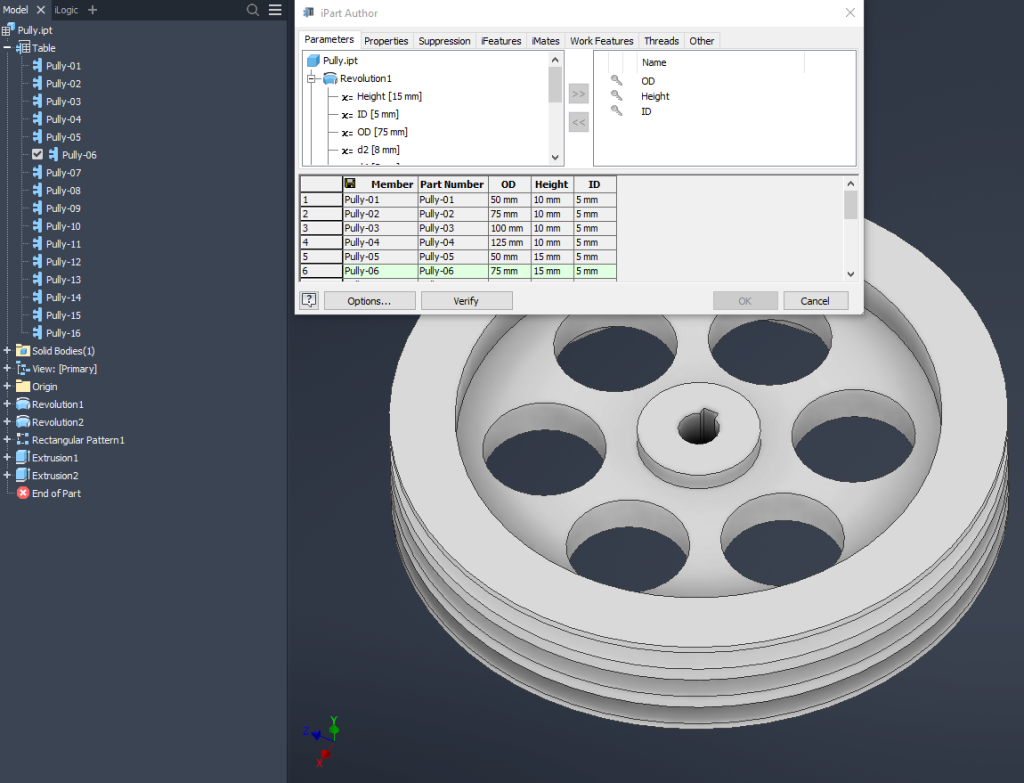
Task: Collapse Revolution1 in the parameters tree
Action: click(311, 78)
